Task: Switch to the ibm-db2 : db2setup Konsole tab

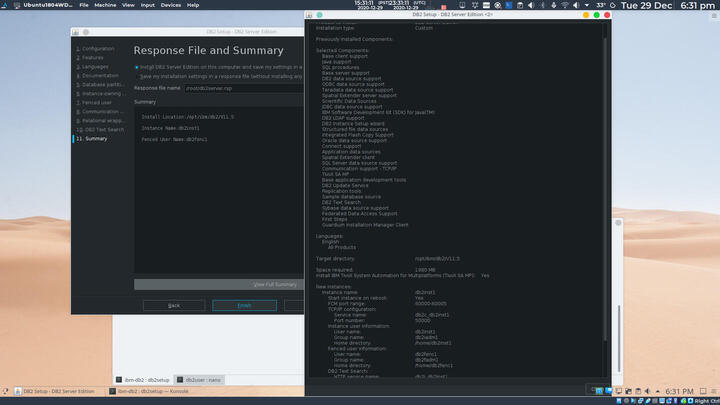Action: (143, 380)
